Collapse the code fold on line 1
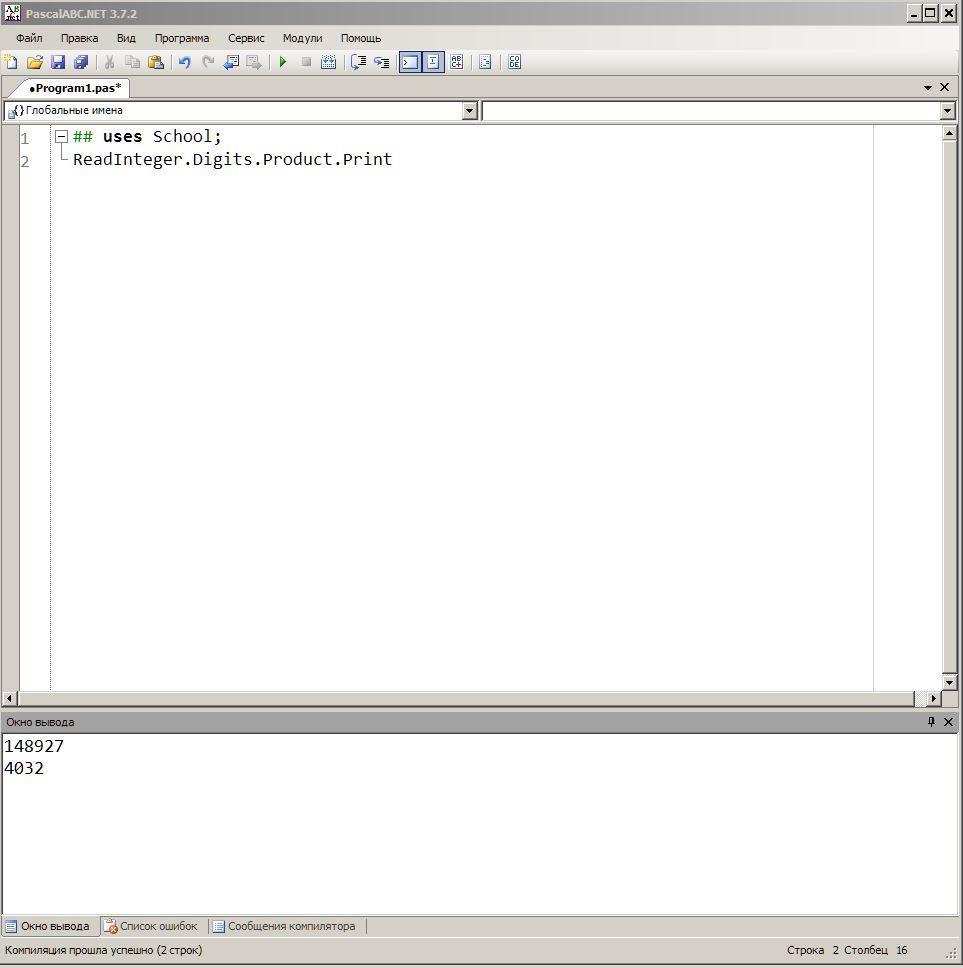The image size is (963, 968). click(x=61, y=136)
